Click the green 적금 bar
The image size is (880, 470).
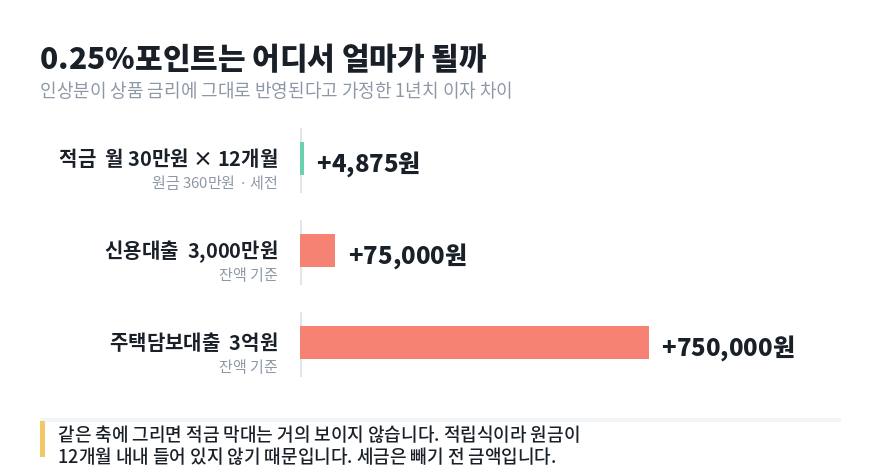(302, 159)
